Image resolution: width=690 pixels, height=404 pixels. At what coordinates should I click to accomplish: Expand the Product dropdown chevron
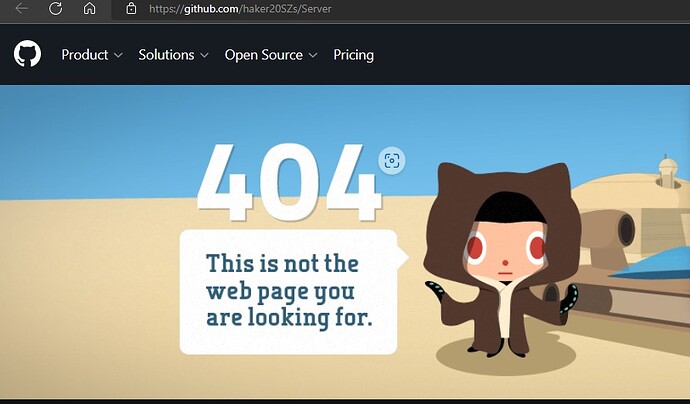coord(118,55)
